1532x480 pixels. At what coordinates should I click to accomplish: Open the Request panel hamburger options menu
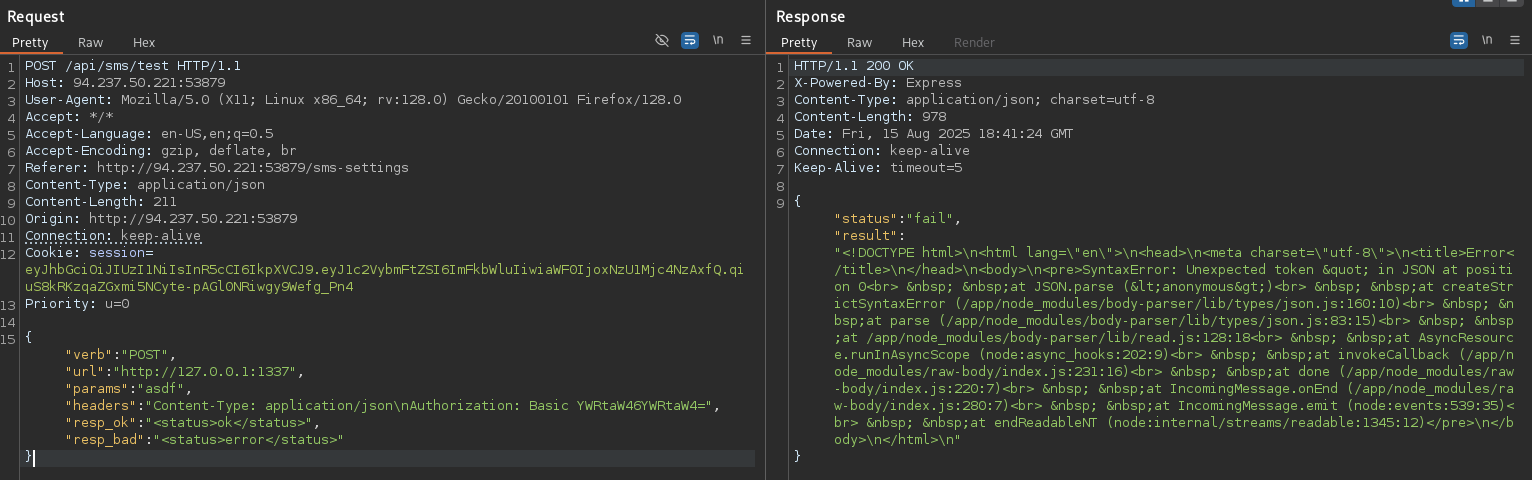[x=746, y=41]
